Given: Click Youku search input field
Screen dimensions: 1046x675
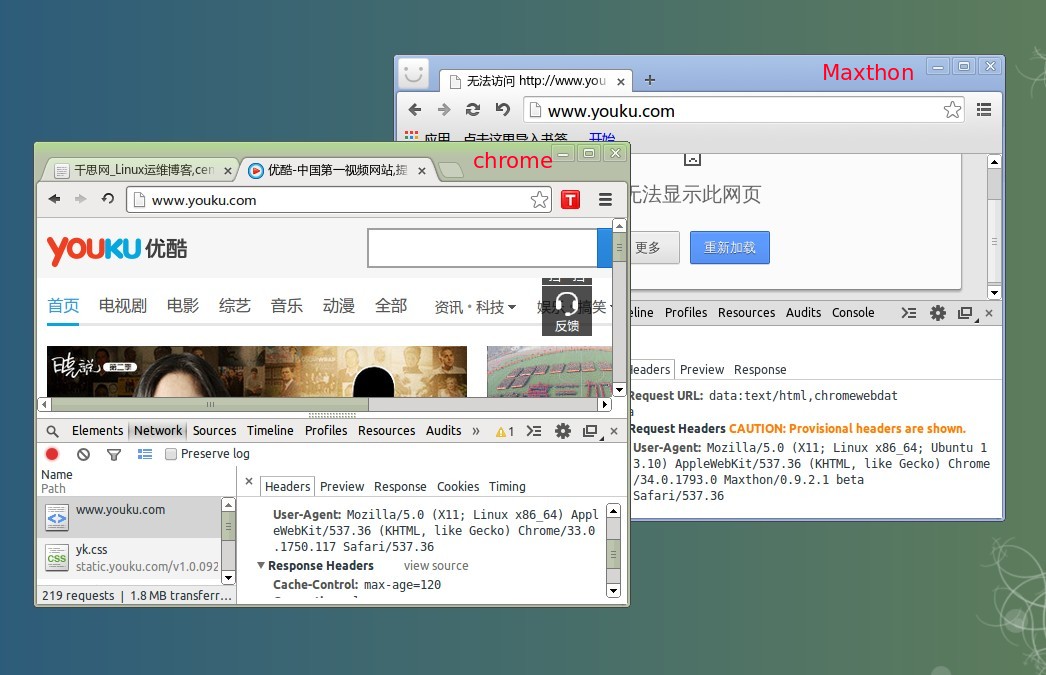Looking at the screenshot, I should (x=482, y=248).
